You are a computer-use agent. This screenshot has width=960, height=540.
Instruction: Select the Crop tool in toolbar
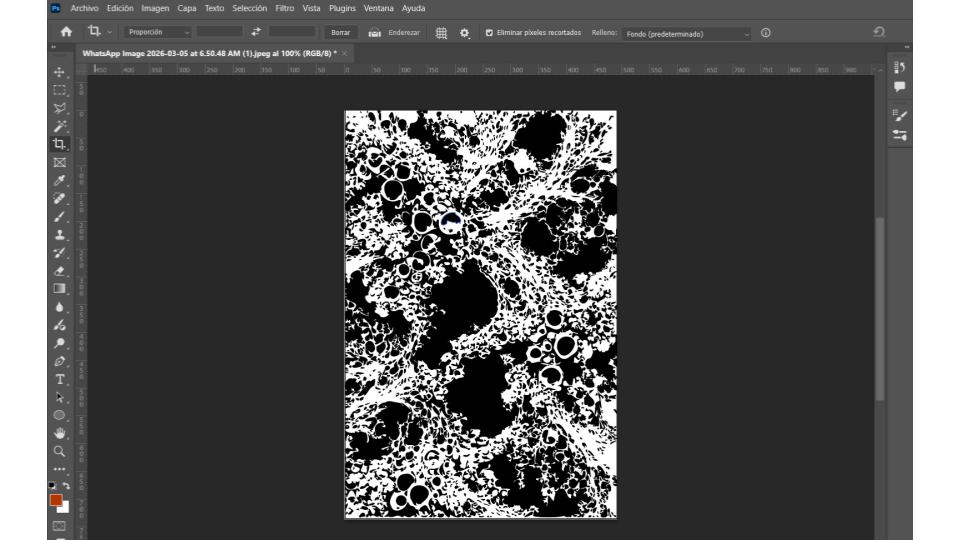[x=59, y=144]
